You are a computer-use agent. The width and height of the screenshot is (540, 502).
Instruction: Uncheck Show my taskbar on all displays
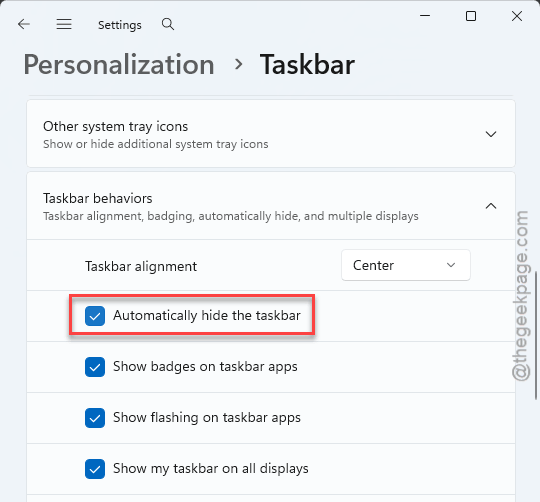[x=95, y=469]
